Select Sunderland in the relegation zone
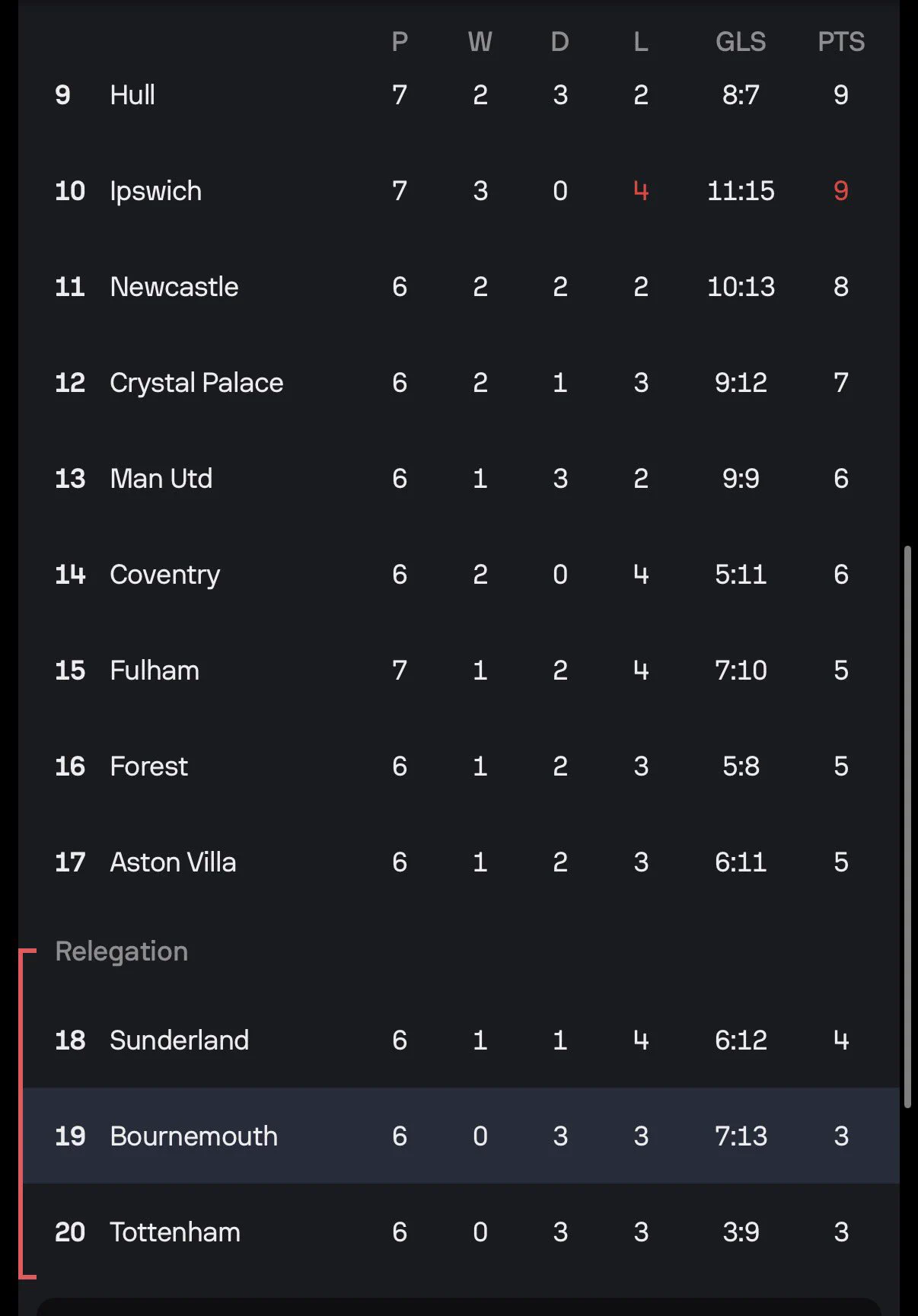Image resolution: width=918 pixels, height=1316 pixels. [x=459, y=1040]
